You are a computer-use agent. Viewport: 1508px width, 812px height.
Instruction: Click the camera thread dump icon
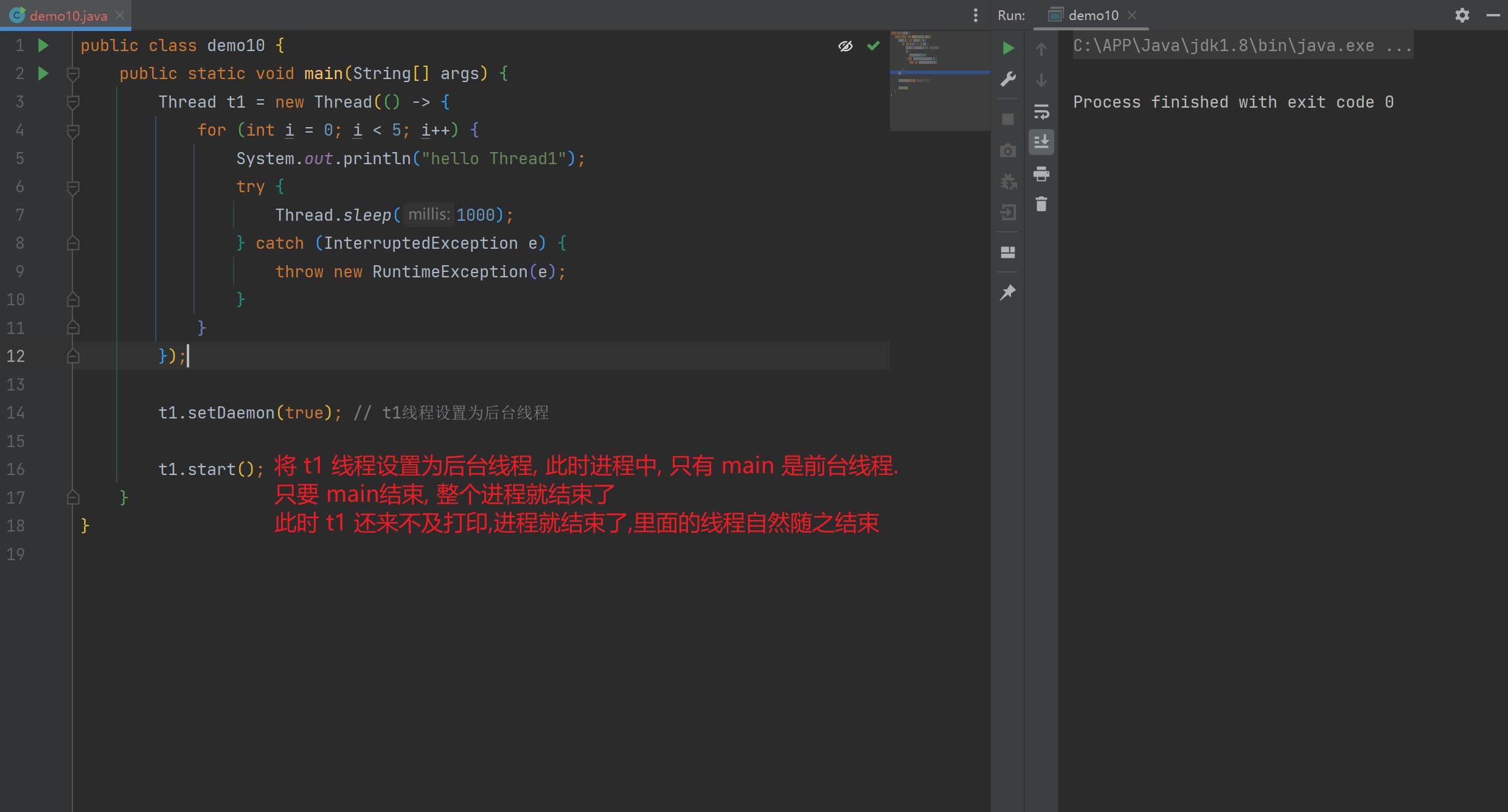[x=1008, y=150]
